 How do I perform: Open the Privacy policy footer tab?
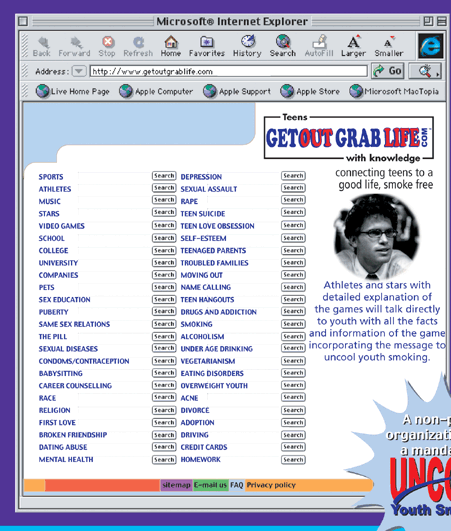(271, 485)
